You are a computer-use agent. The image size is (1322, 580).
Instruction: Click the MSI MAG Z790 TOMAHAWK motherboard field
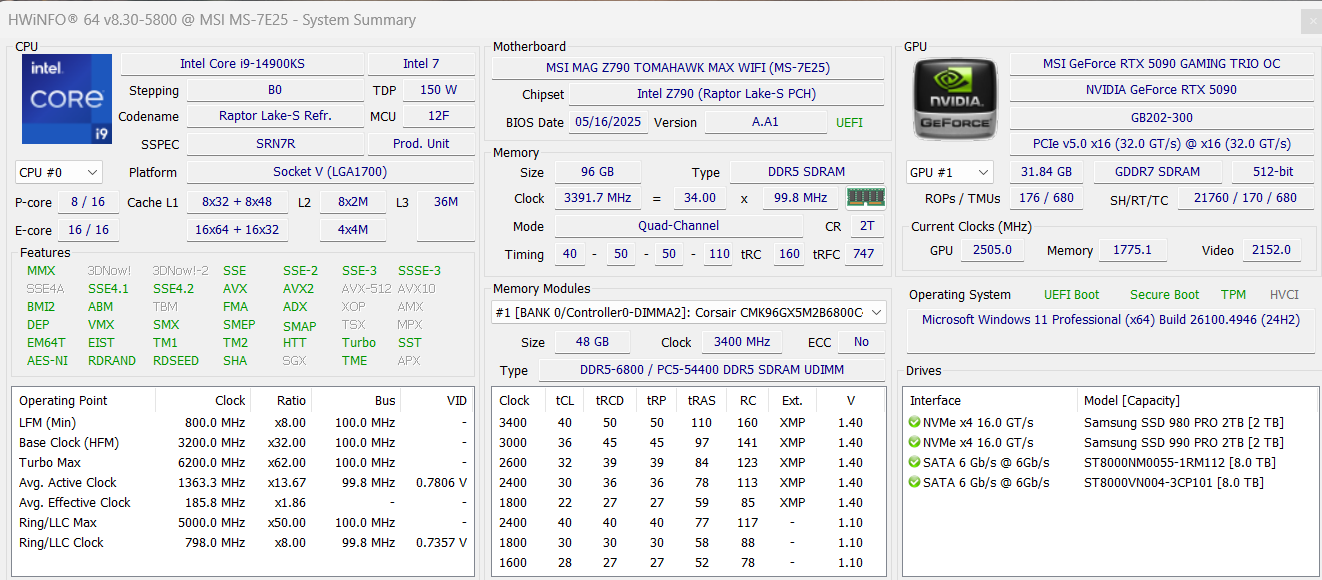click(x=687, y=68)
